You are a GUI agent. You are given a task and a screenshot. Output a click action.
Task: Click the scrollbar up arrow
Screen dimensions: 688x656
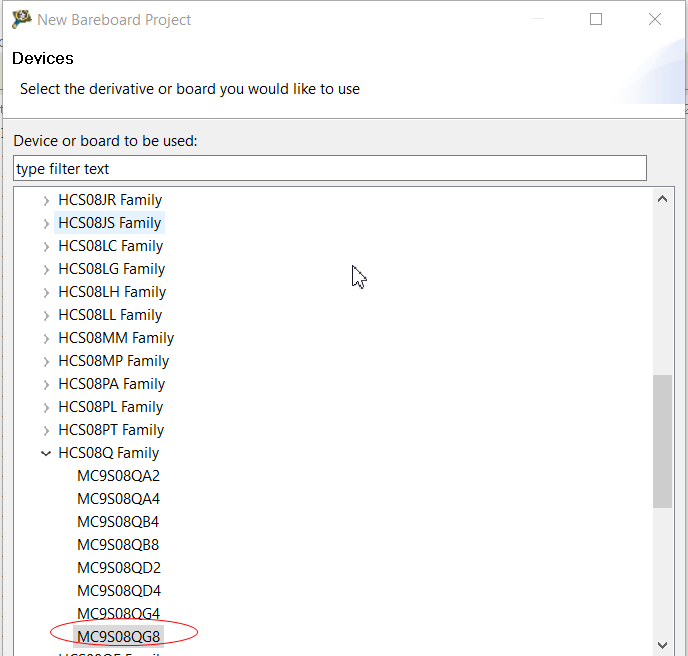[662, 199]
